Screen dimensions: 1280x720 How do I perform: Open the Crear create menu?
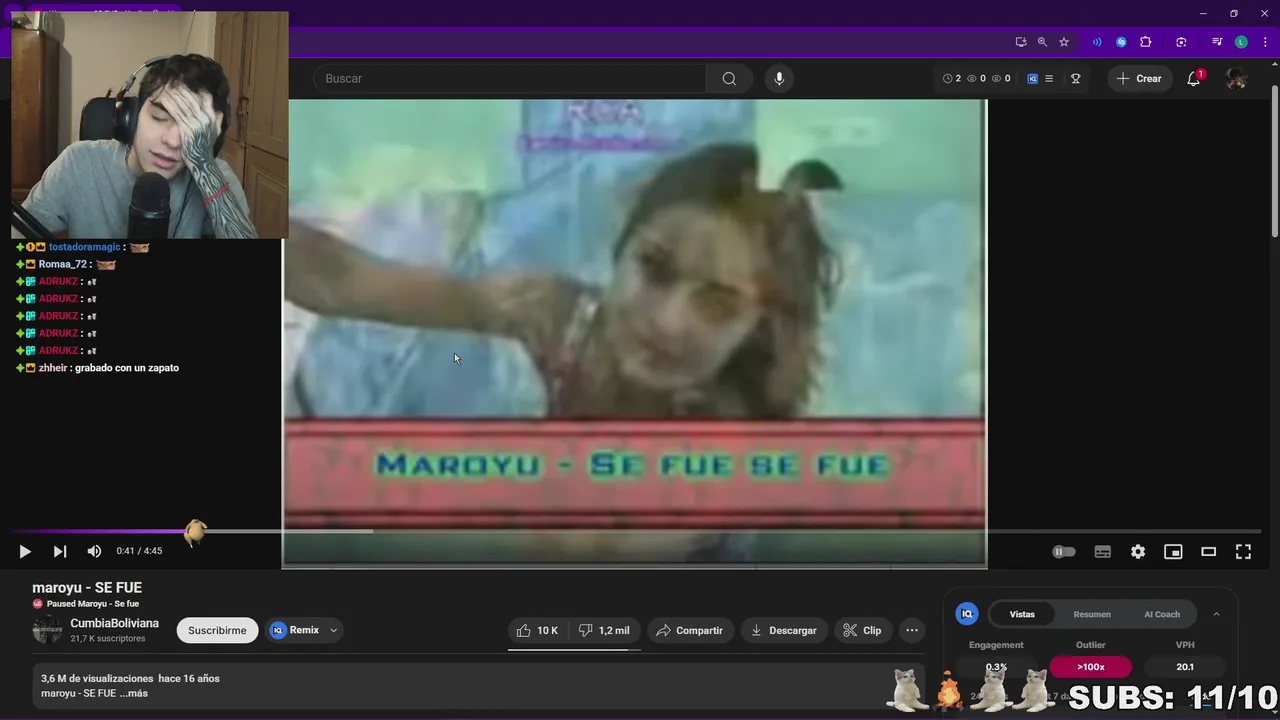[1139, 79]
